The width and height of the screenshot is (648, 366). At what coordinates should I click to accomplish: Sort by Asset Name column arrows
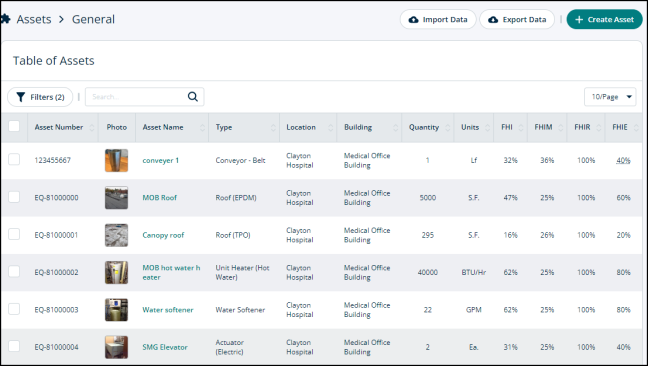pos(202,128)
